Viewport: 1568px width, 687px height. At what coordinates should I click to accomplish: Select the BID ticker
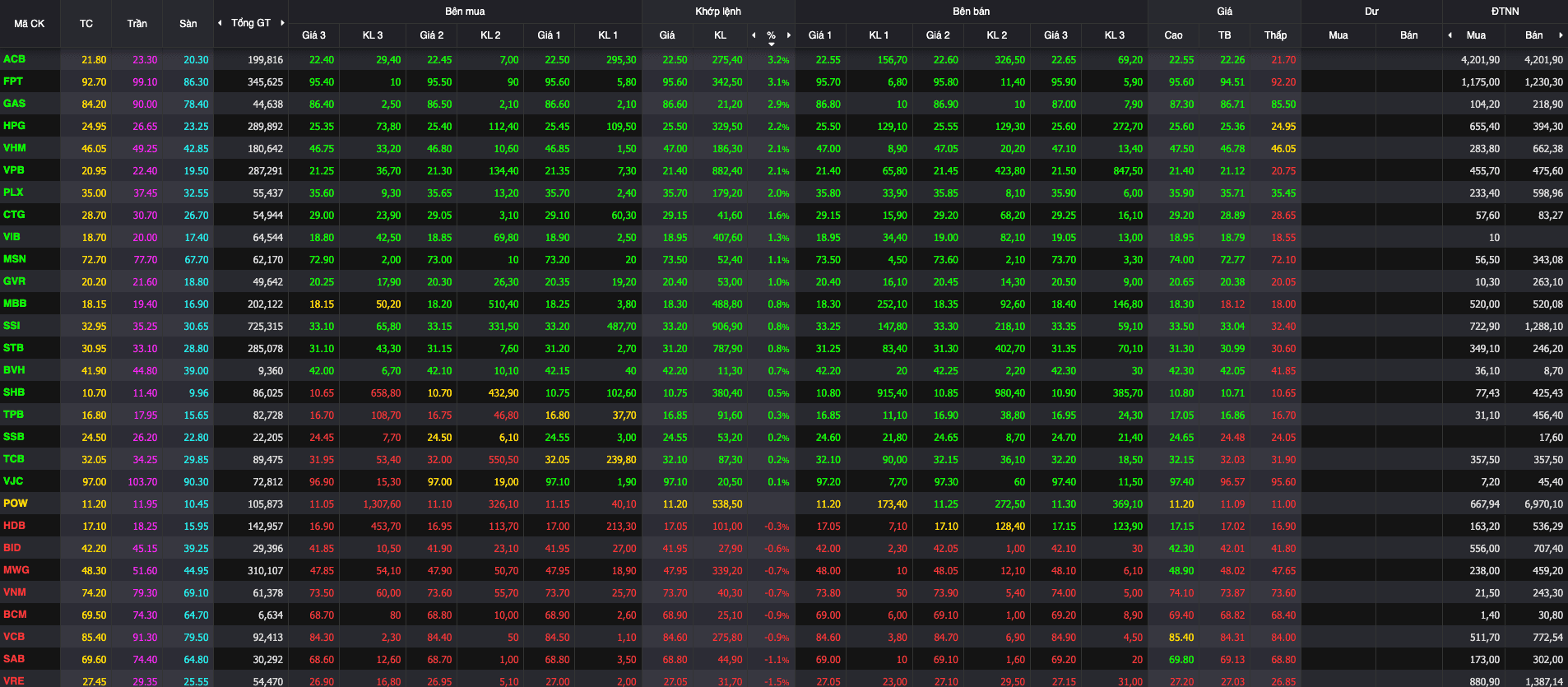(x=12, y=548)
